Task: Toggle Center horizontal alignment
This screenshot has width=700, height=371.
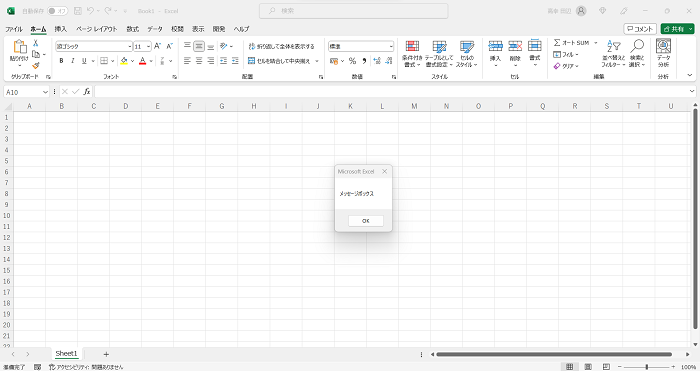Action: pos(199,61)
